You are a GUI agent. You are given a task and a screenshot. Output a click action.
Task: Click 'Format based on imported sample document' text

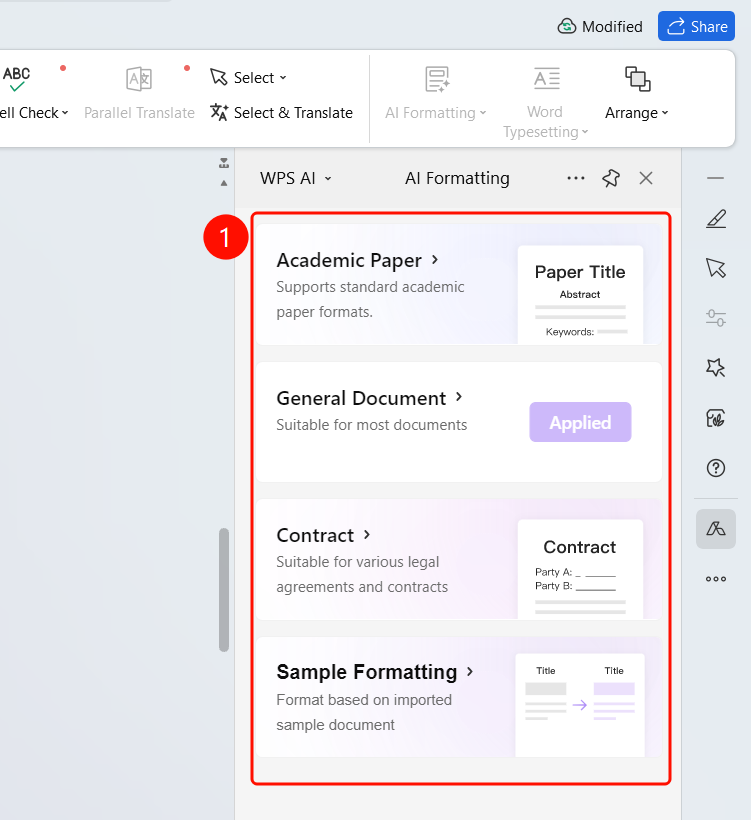pyautogui.click(x=364, y=712)
